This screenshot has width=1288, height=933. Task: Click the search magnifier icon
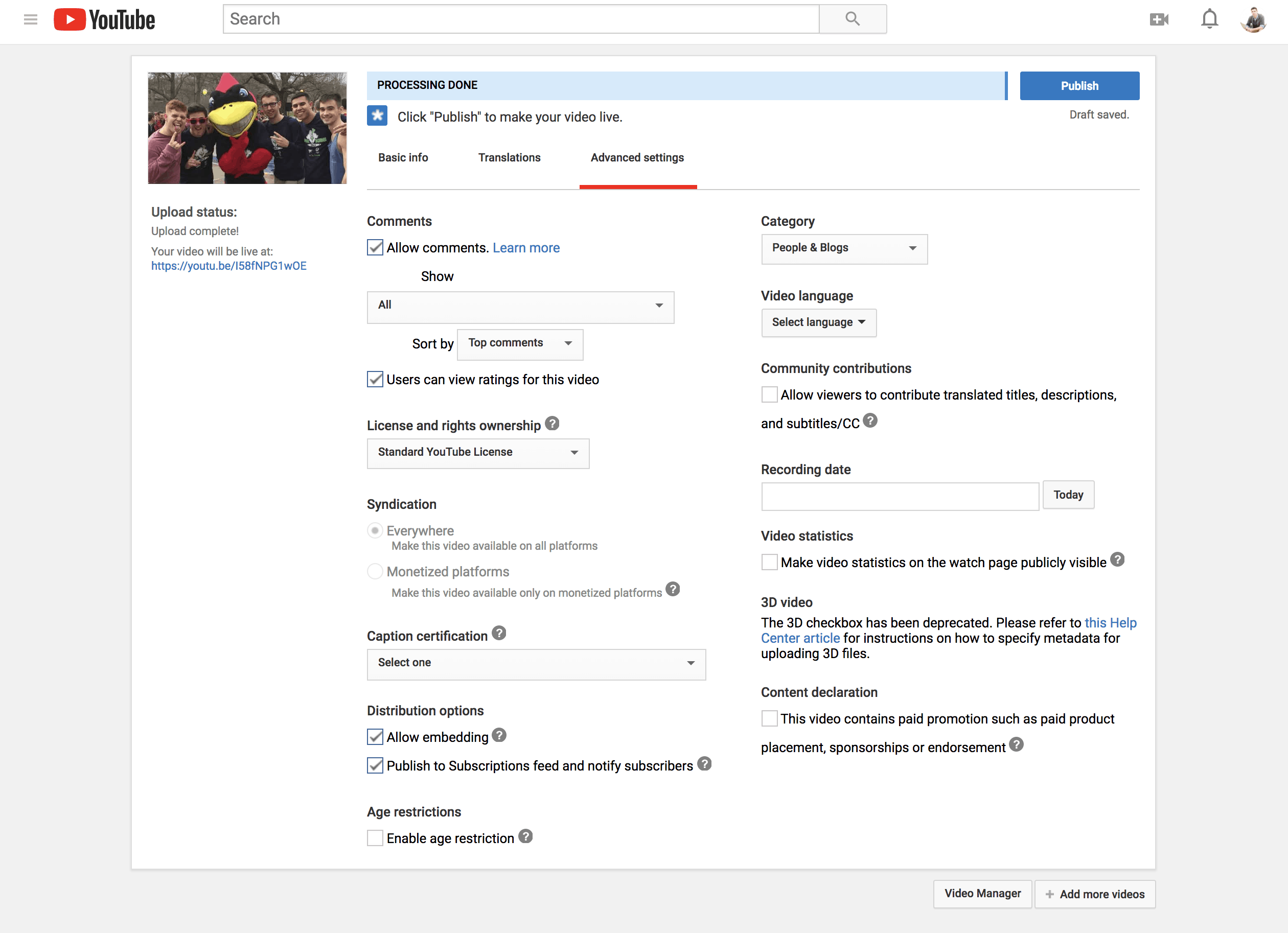852,19
